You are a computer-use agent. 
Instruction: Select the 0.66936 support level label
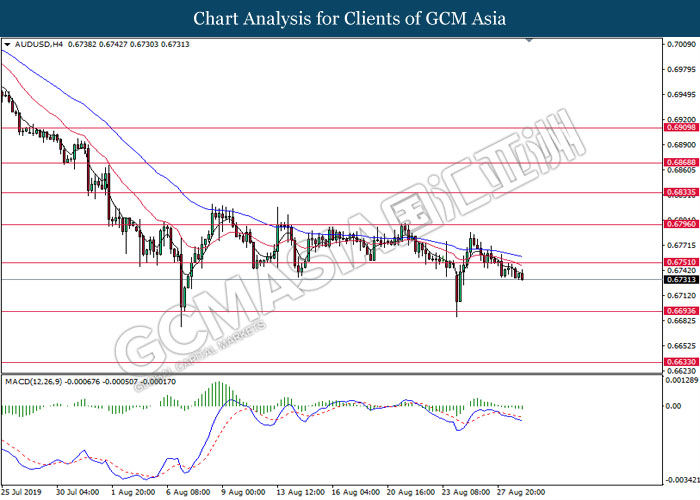(x=681, y=311)
